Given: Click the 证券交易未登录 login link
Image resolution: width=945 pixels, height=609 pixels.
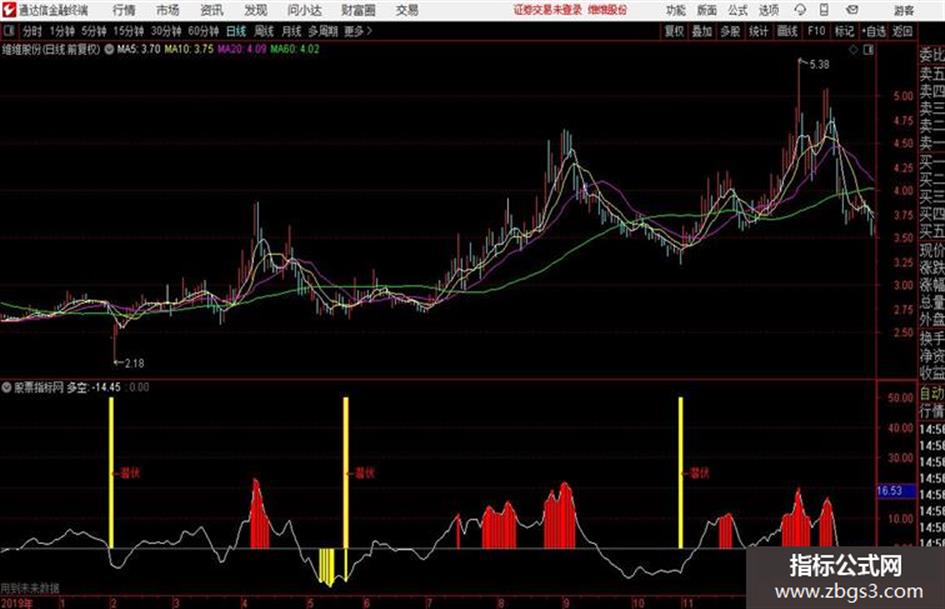Looking at the screenshot, I should pos(547,10).
